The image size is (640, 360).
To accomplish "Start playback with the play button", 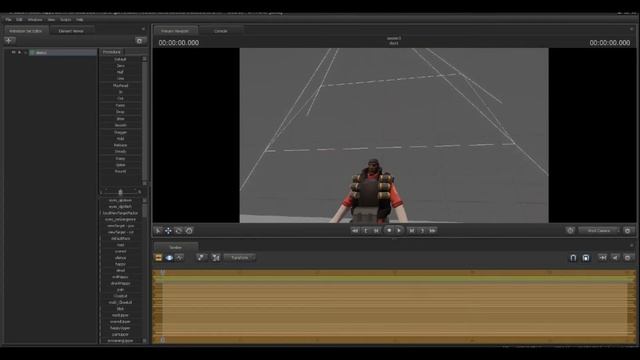I will 399,231.
